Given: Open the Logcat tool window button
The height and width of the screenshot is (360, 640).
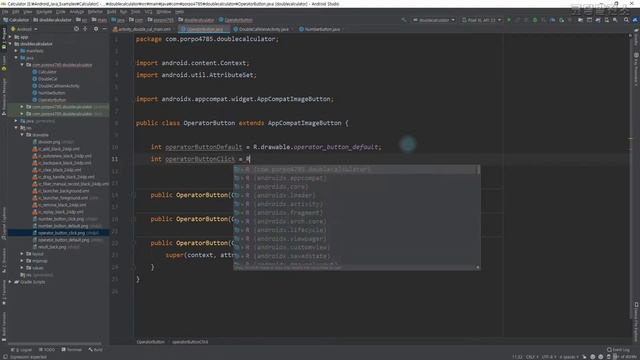Looking at the screenshot, I should (x=23, y=350).
